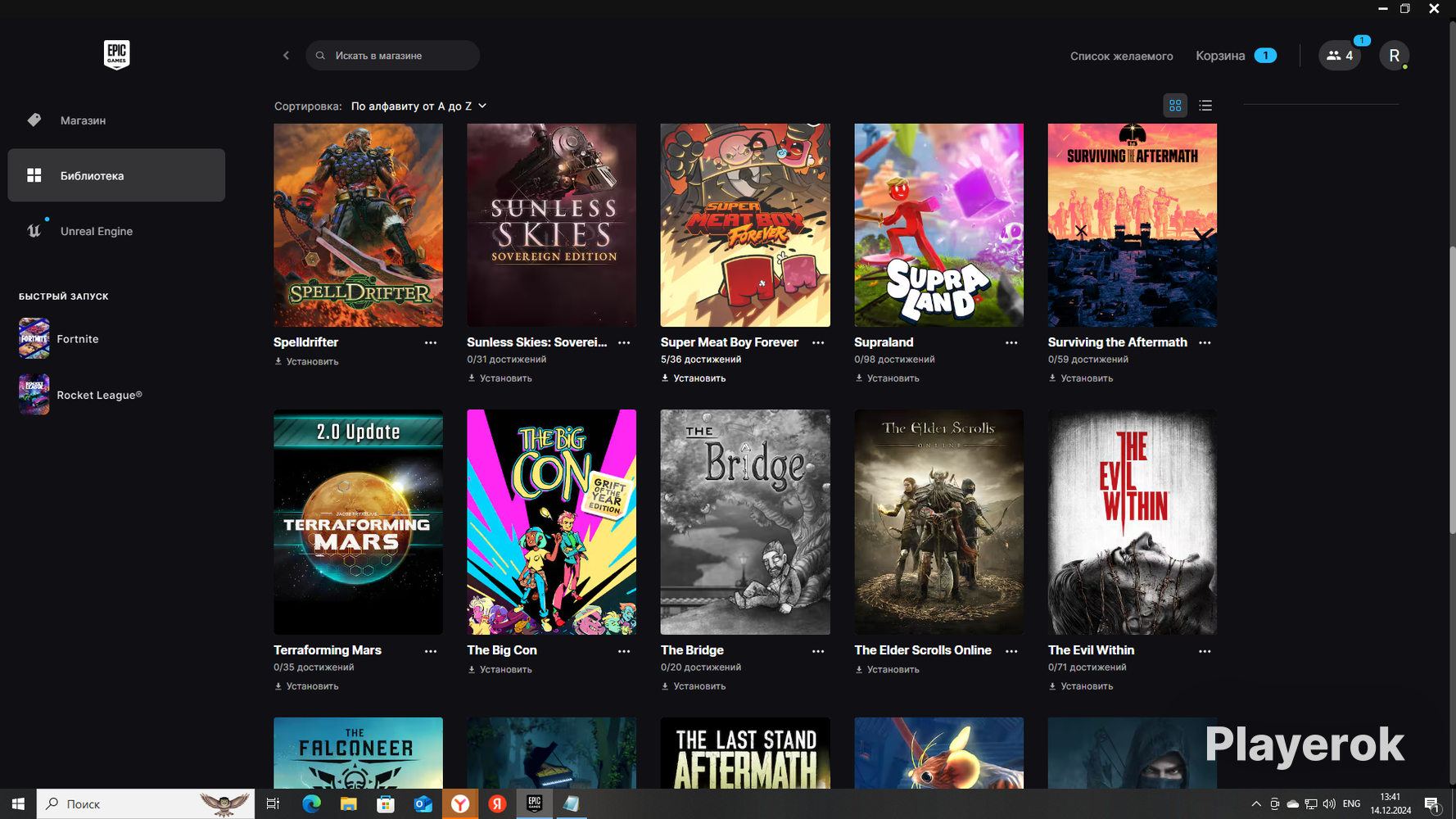Install Supraland via Установить
Screen dimensions: 1456x819
tap(887, 378)
